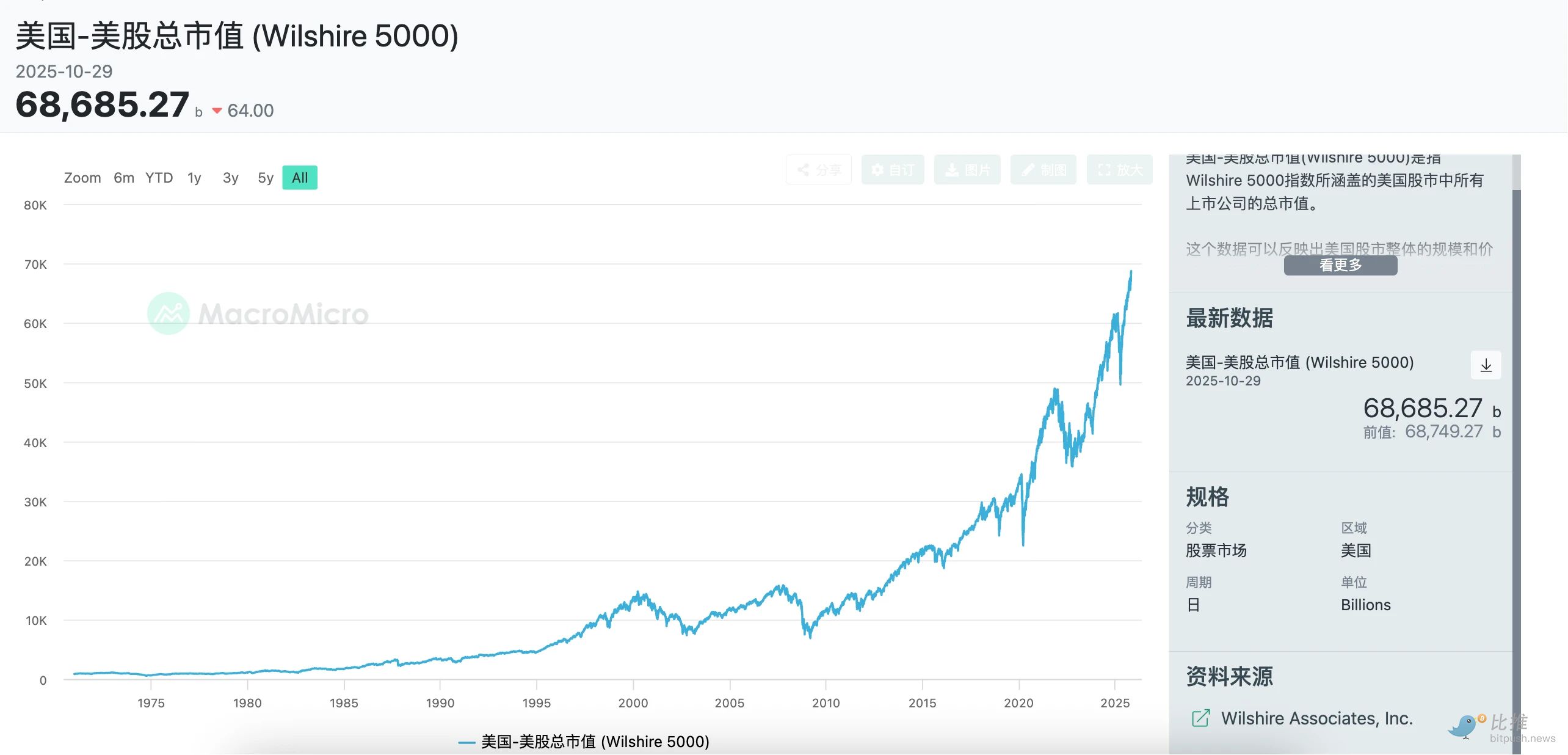Click the sidebar vertical scrollbar
Viewport: 1568px width, 755px height.
(x=1516, y=428)
